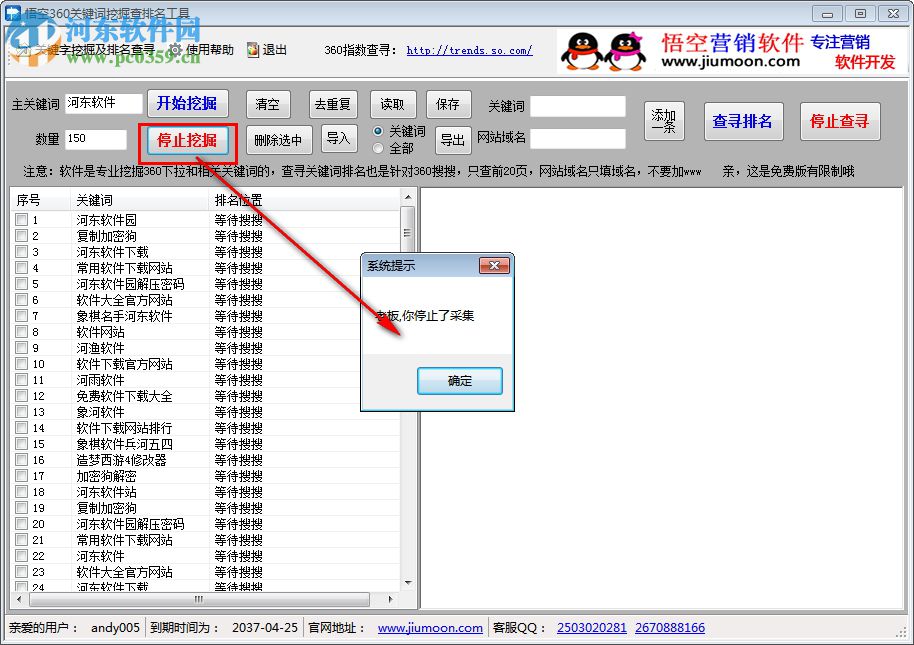Check the box for row 4 常用软件下载网站
The width and height of the screenshot is (914, 645).
[x=22, y=267]
